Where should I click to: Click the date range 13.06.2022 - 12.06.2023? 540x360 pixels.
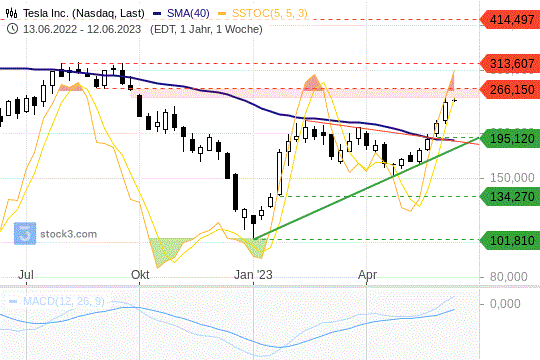pos(82,29)
